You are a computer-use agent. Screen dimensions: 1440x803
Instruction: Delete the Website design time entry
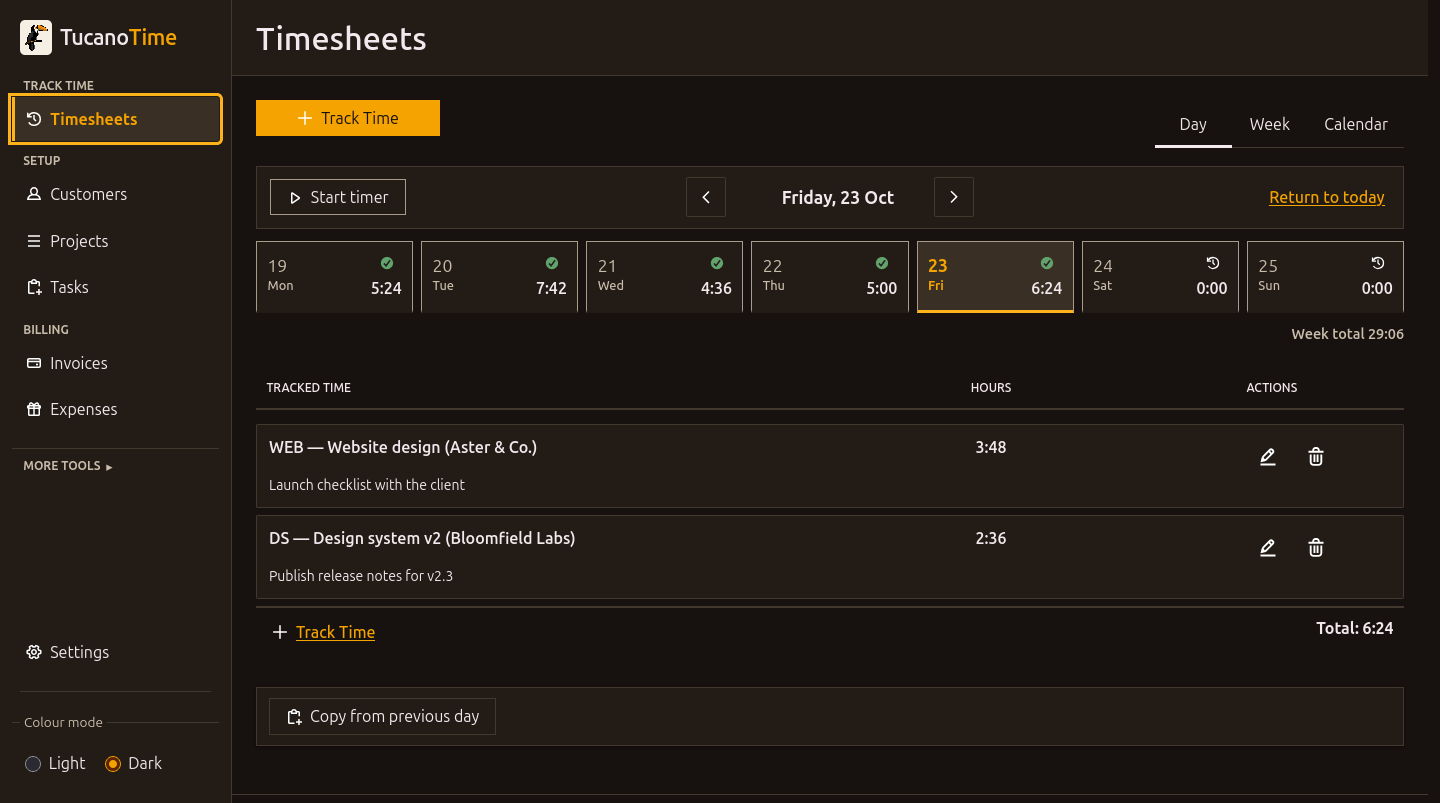point(1316,457)
